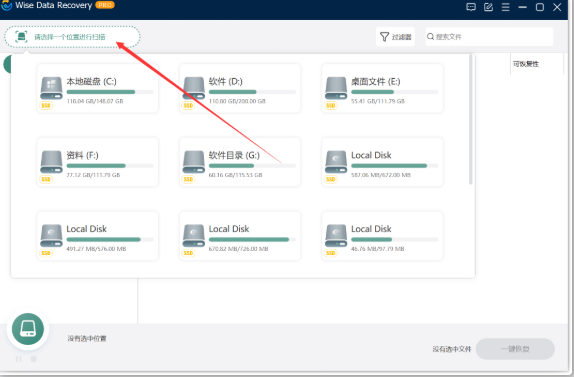The width and height of the screenshot is (574, 377).
Task: Select the 桌面文件 (E:) drive icon
Action: (x=336, y=88)
